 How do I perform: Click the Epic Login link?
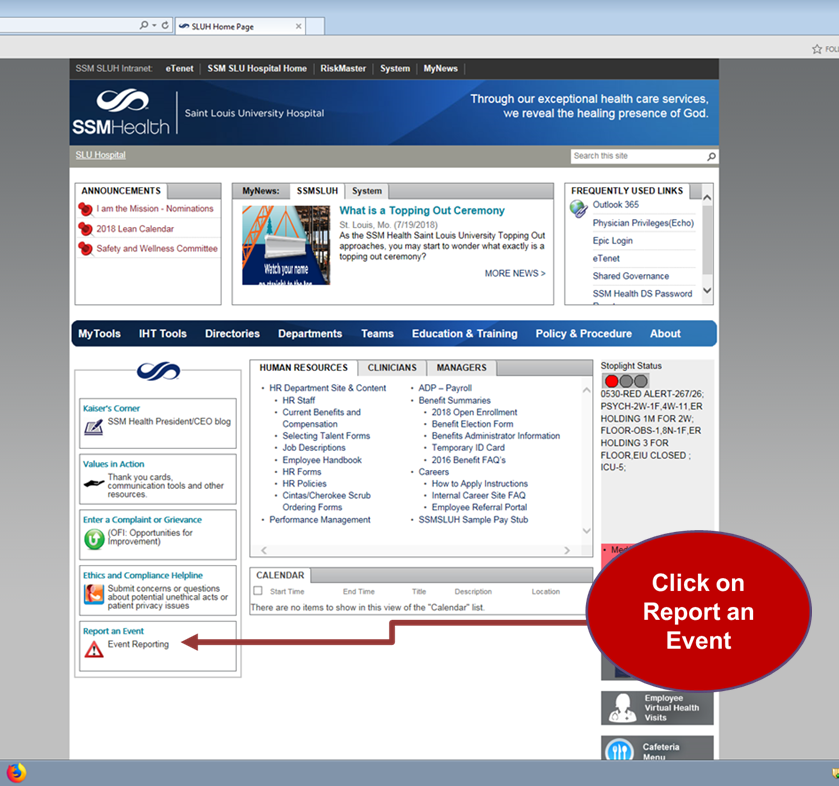(612, 241)
